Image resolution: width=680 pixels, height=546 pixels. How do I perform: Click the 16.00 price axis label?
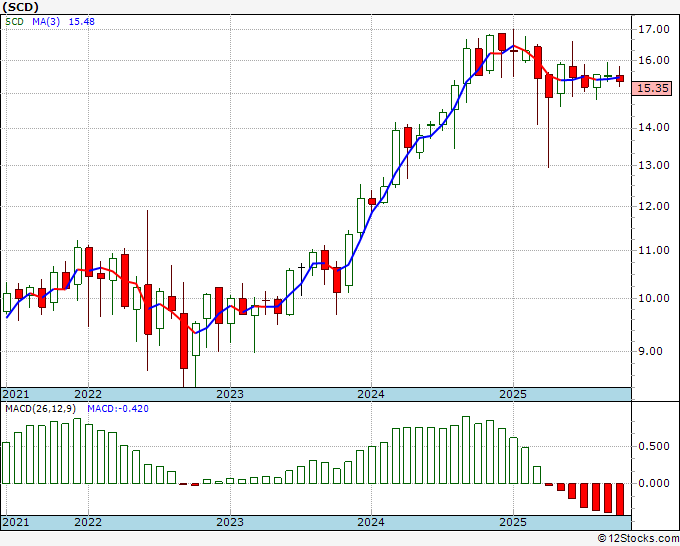[x=654, y=60]
